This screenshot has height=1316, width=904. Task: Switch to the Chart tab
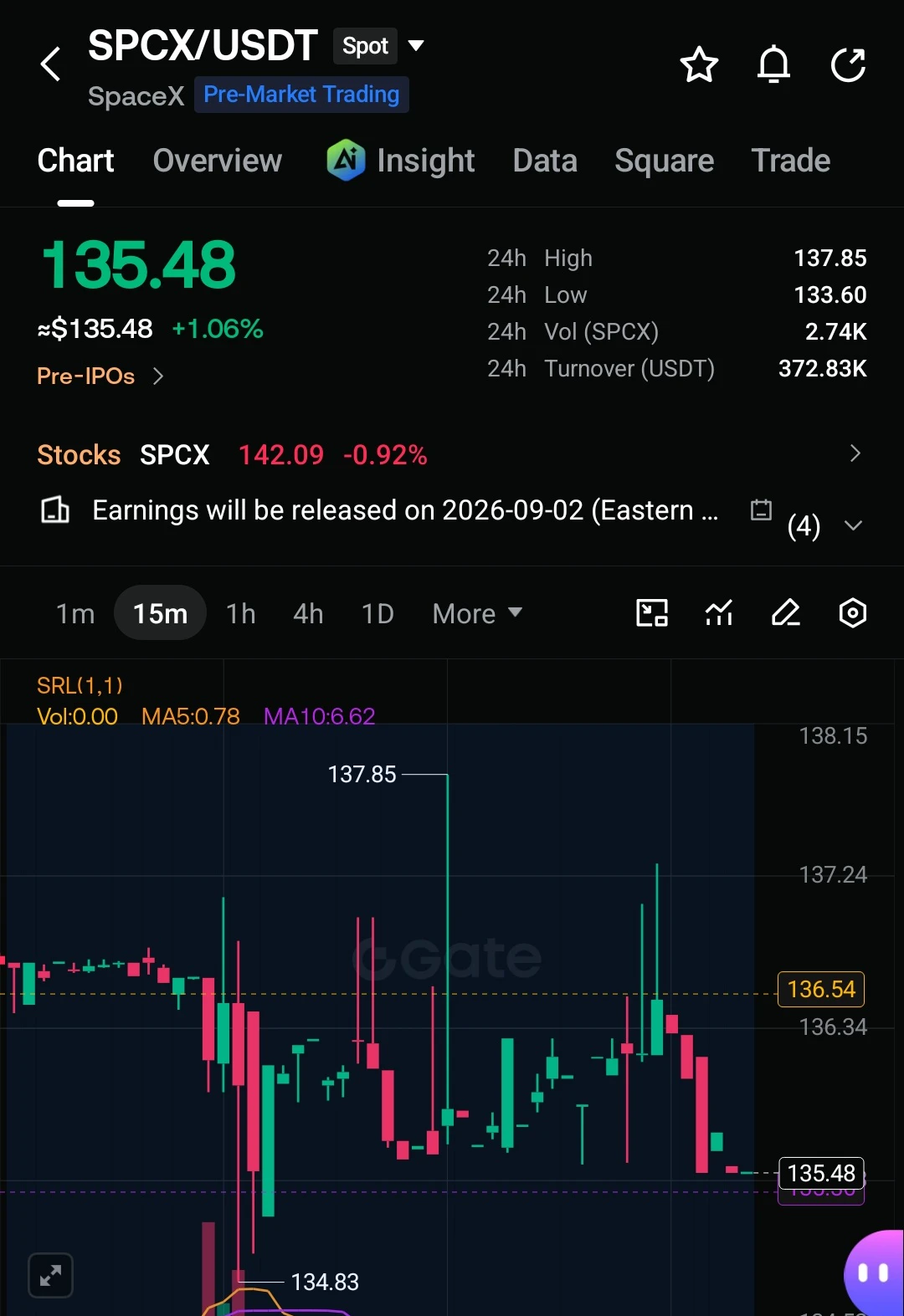75,161
